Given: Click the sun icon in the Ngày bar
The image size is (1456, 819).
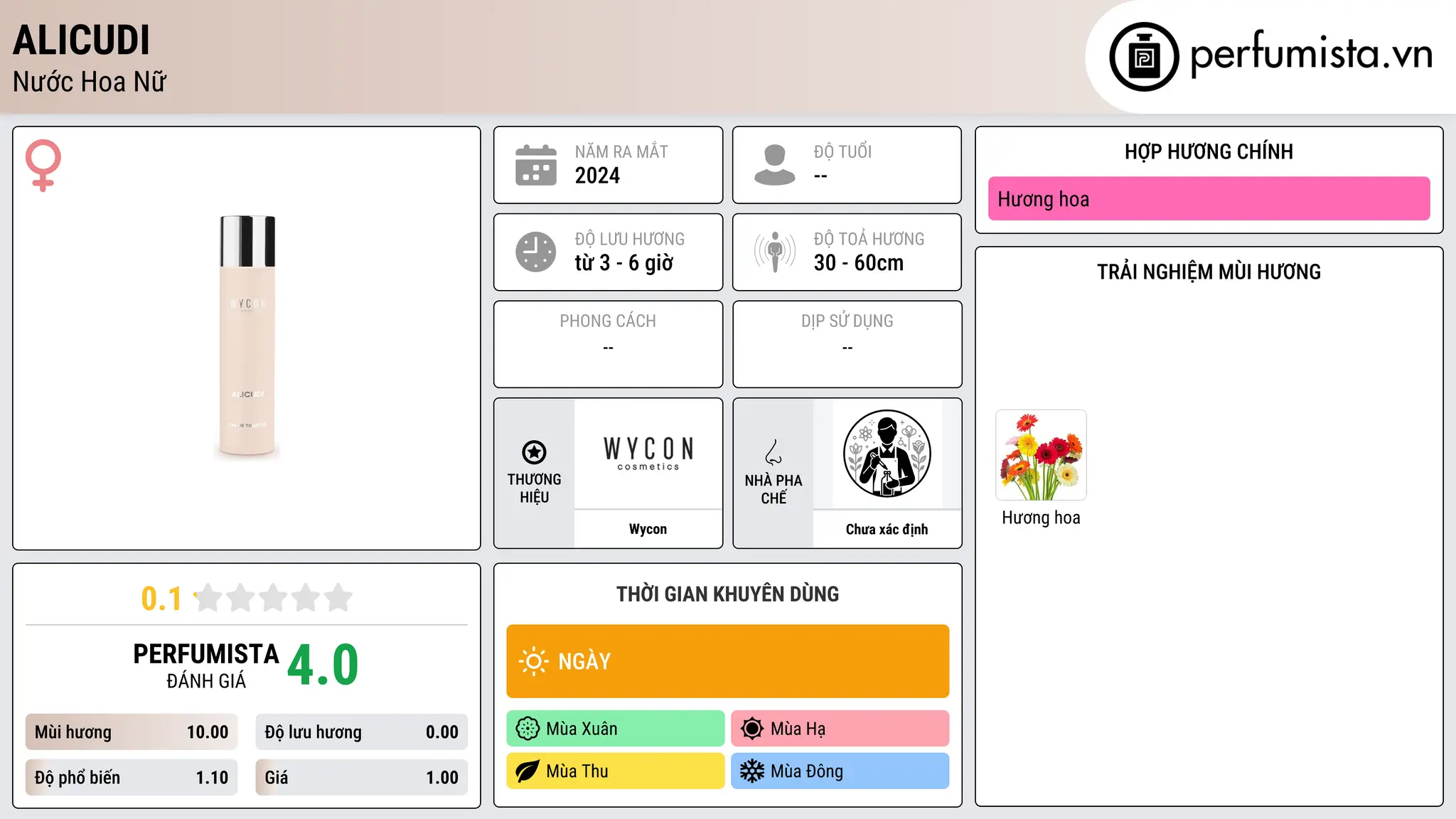Looking at the screenshot, I should [x=533, y=661].
